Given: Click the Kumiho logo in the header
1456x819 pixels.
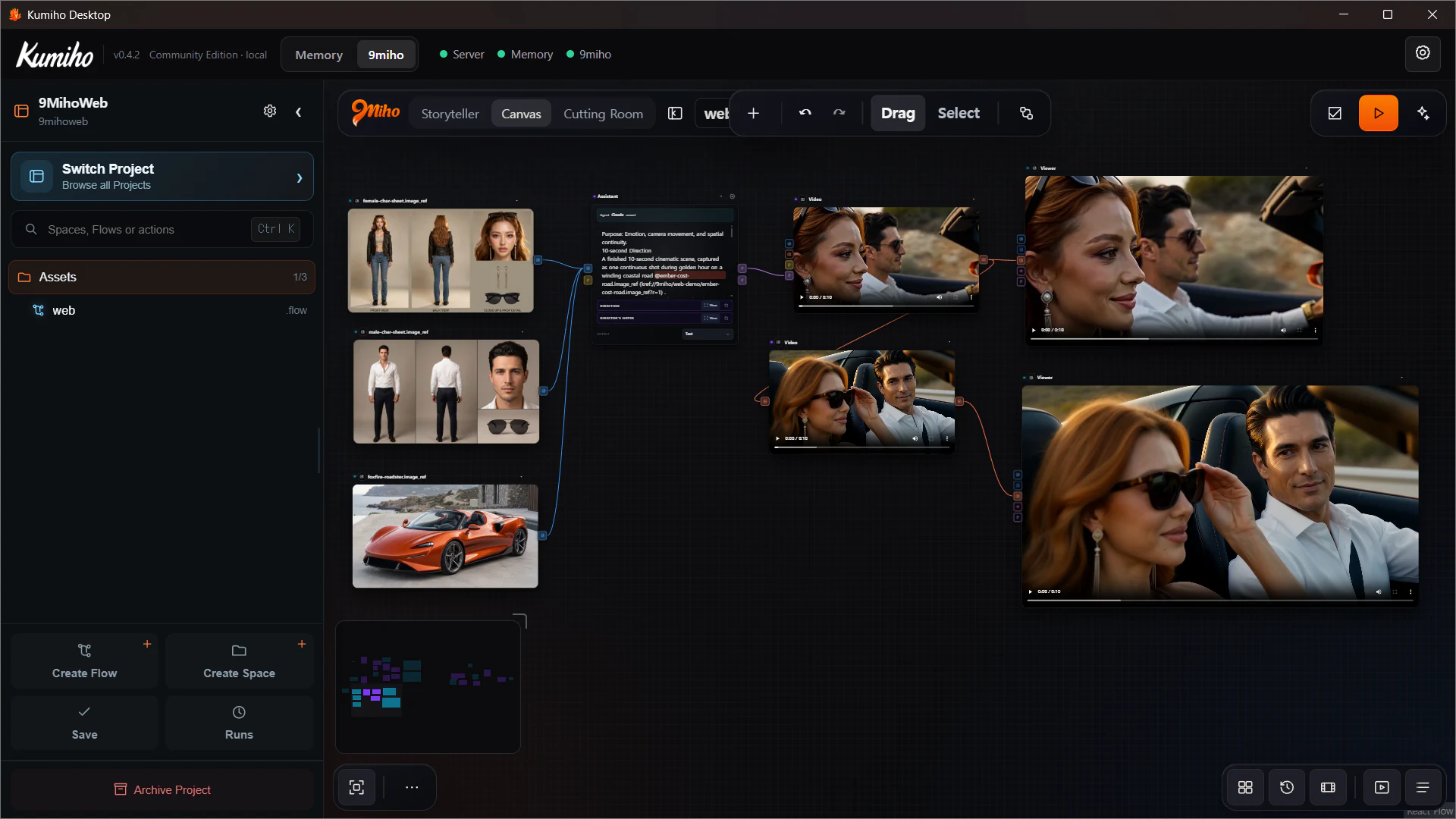Looking at the screenshot, I should click(55, 55).
